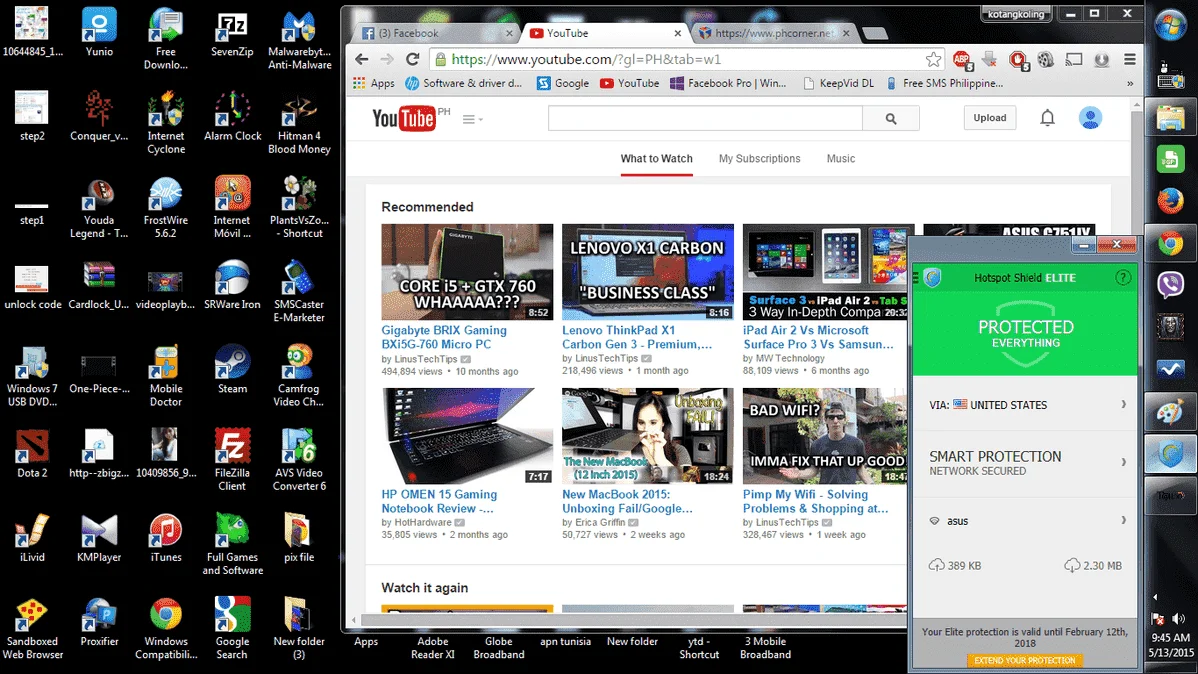Select the What to Watch tab

[656, 159]
